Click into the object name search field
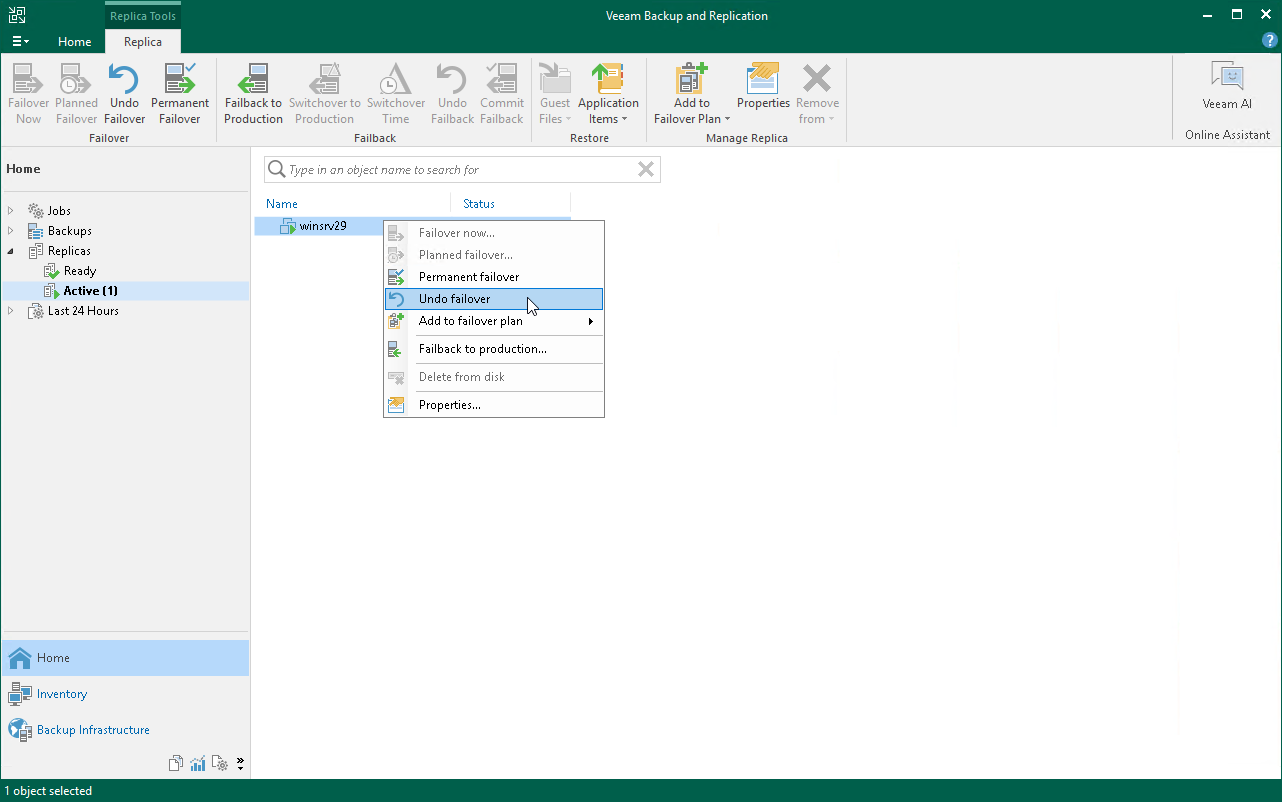1282x802 pixels. pyautogui.click(x=460, y=170)
